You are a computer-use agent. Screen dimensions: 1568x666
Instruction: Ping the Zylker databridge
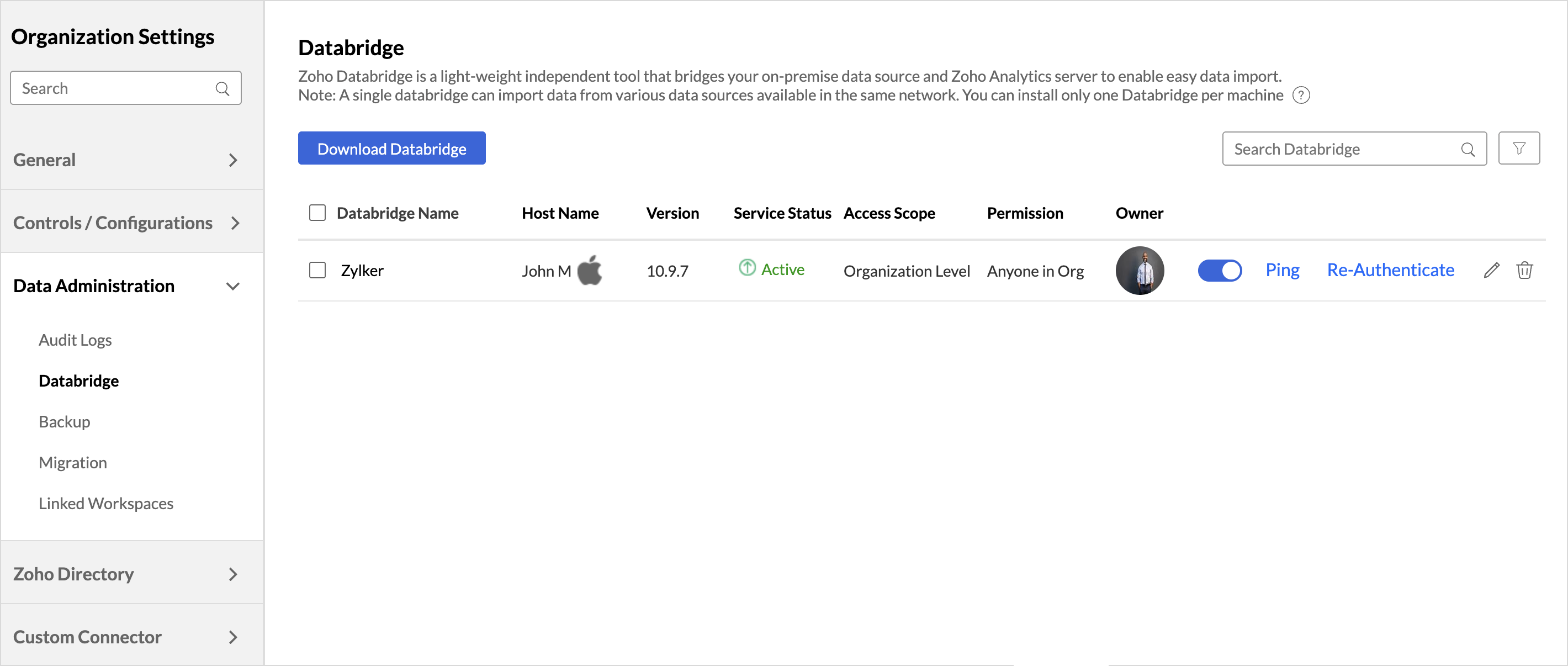pyautogui.click(x=1282, y=270)
